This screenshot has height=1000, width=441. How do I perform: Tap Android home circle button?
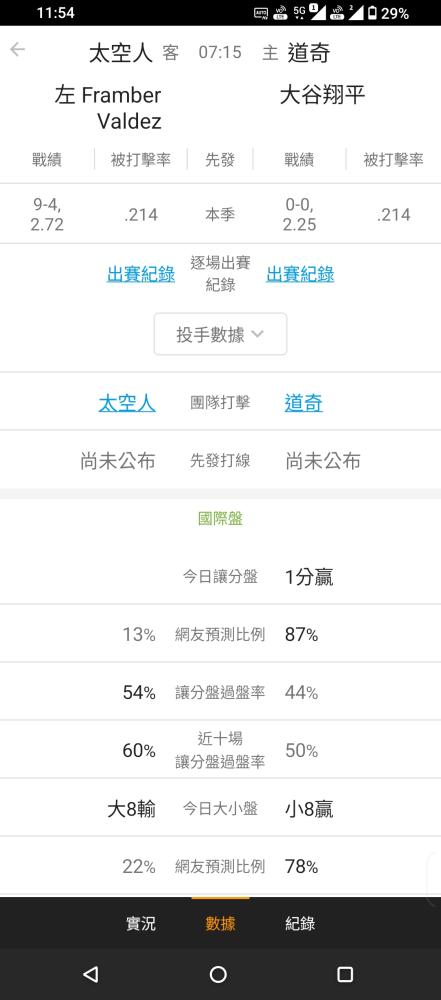(218, 974)
